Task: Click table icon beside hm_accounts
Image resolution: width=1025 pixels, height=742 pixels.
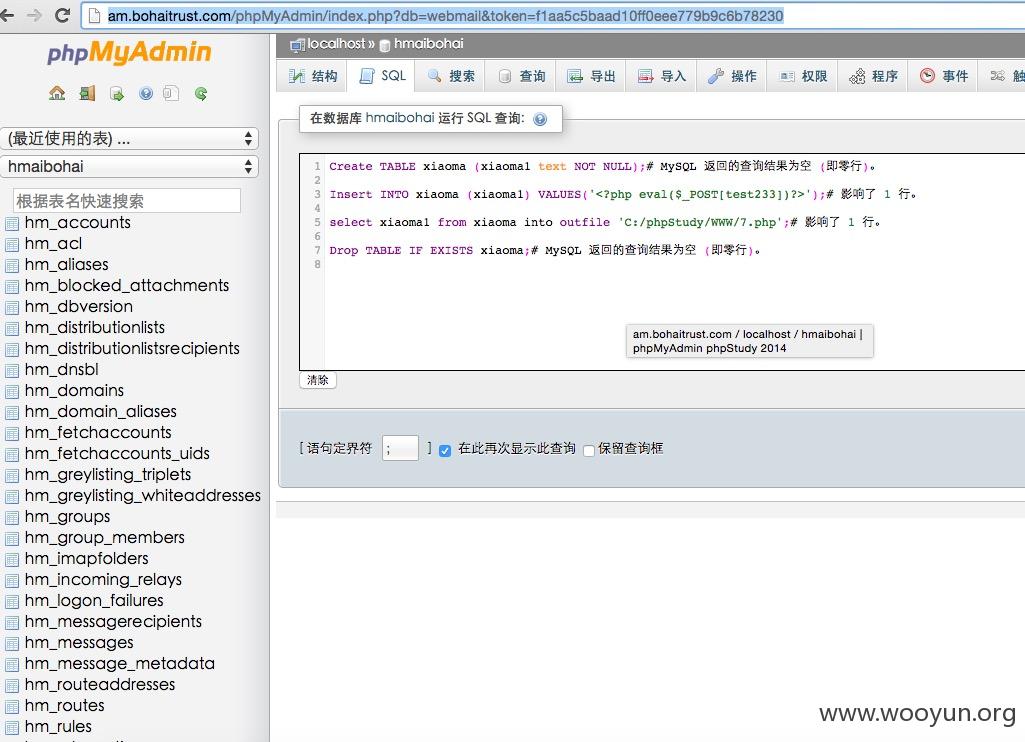Action: 12,224
